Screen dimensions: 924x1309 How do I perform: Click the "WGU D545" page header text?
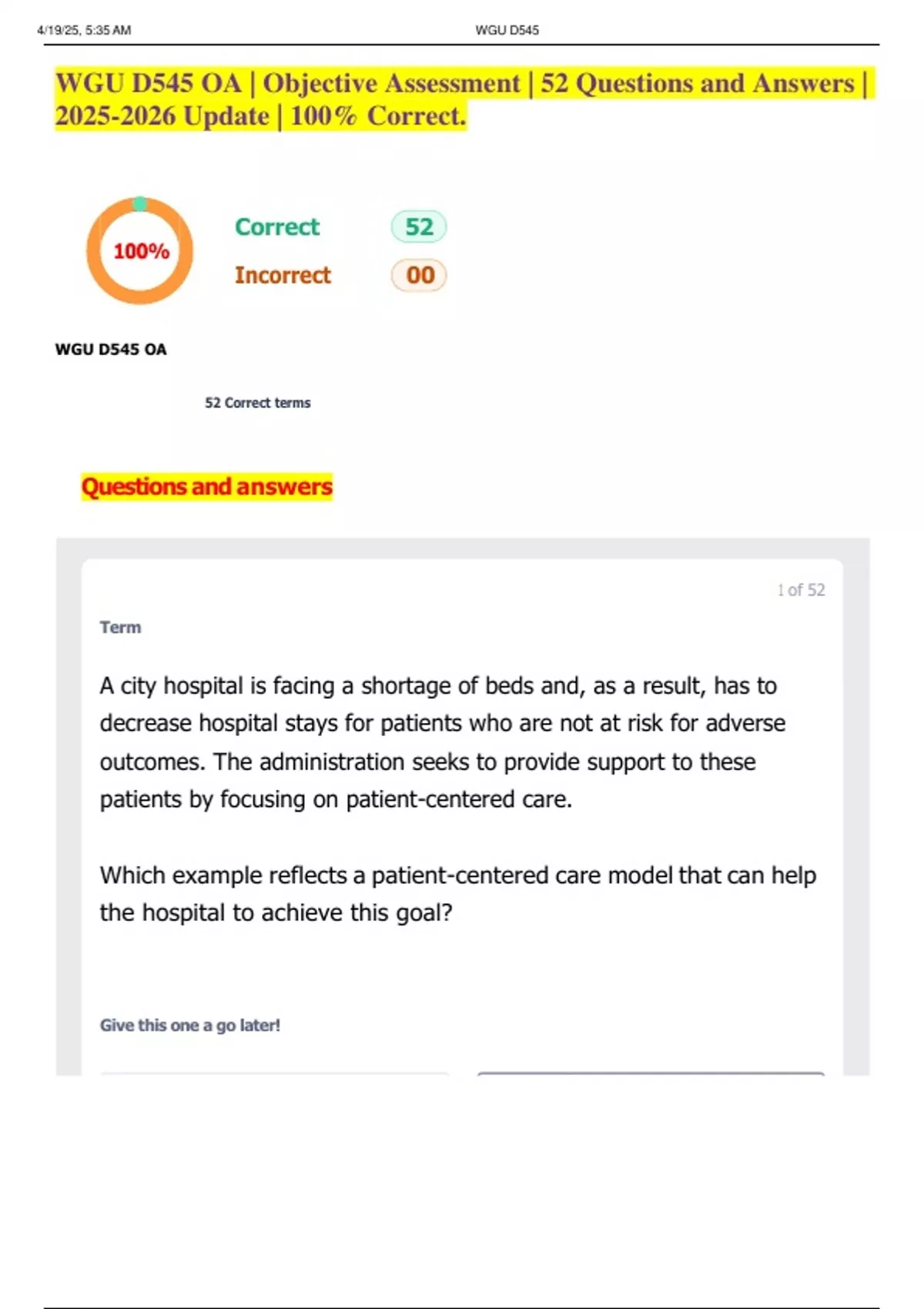507,30
